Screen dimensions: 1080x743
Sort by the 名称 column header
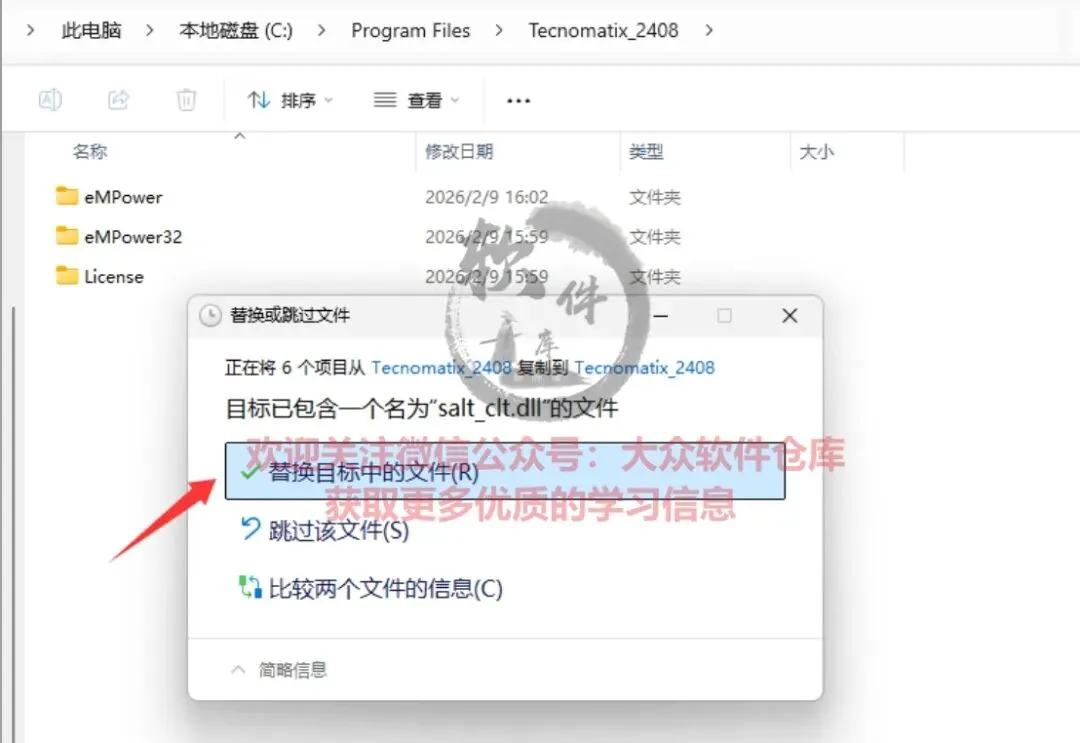click(90, 151)
